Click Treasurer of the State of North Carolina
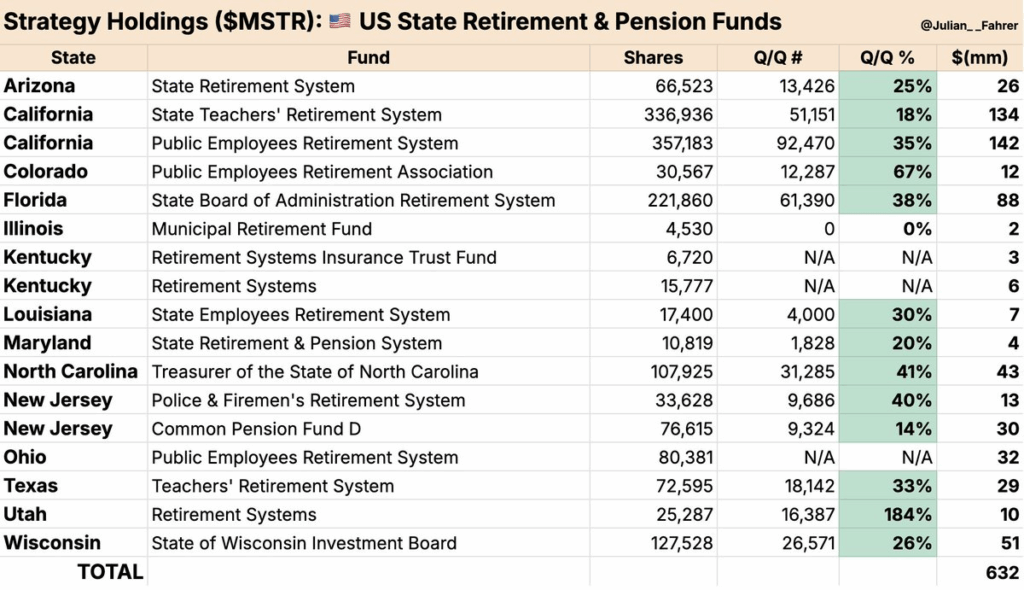Image resolution: width=1024 pixels, height=590 pixels. click(315, 372)
